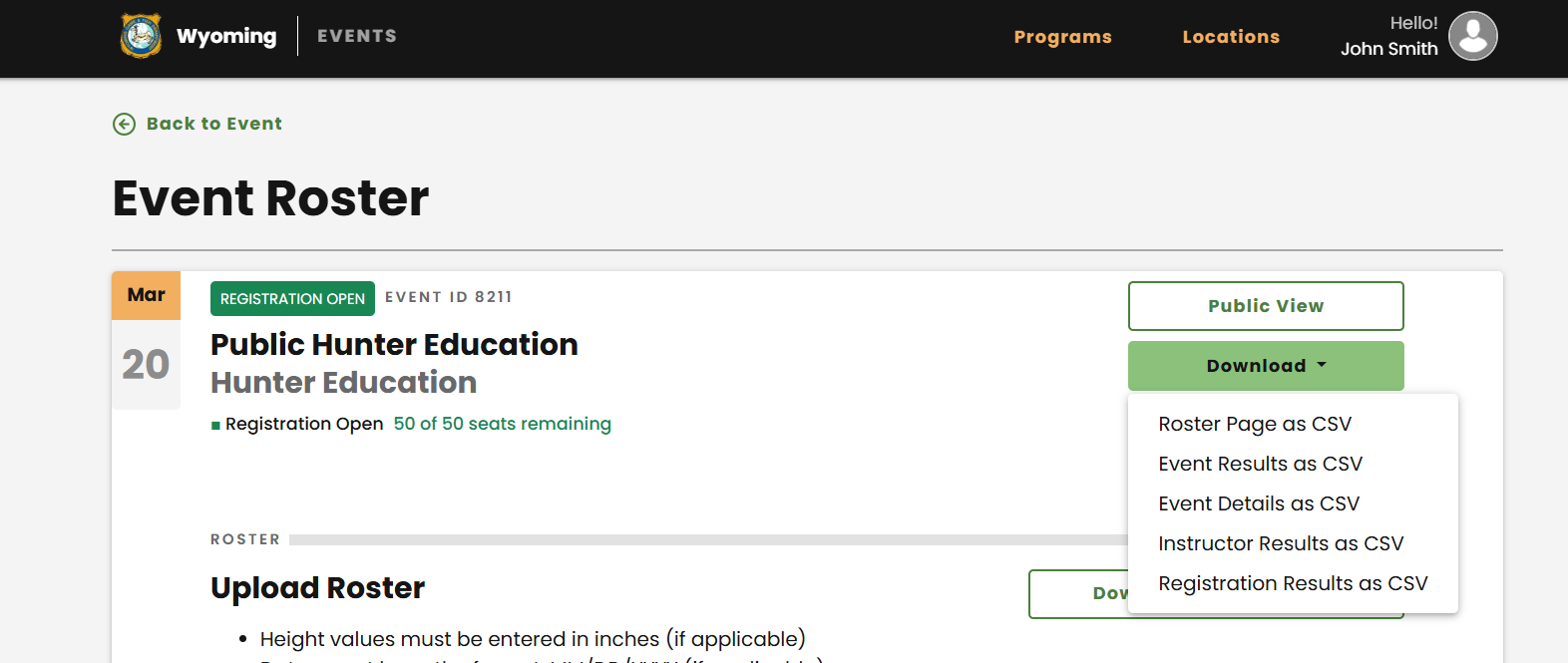Go to Programs in top navigation

click(1062, 37)
